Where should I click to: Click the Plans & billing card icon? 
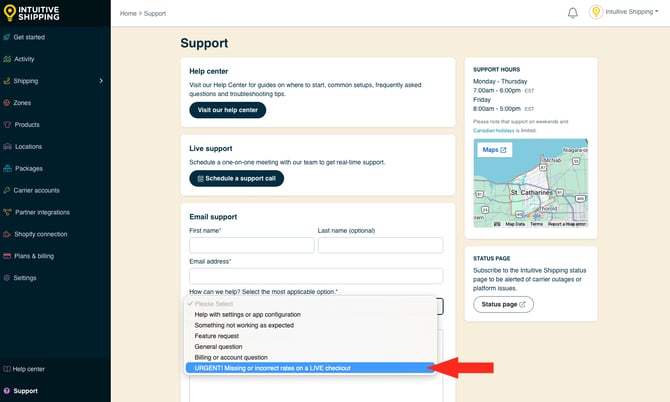[x=7, y=256]
